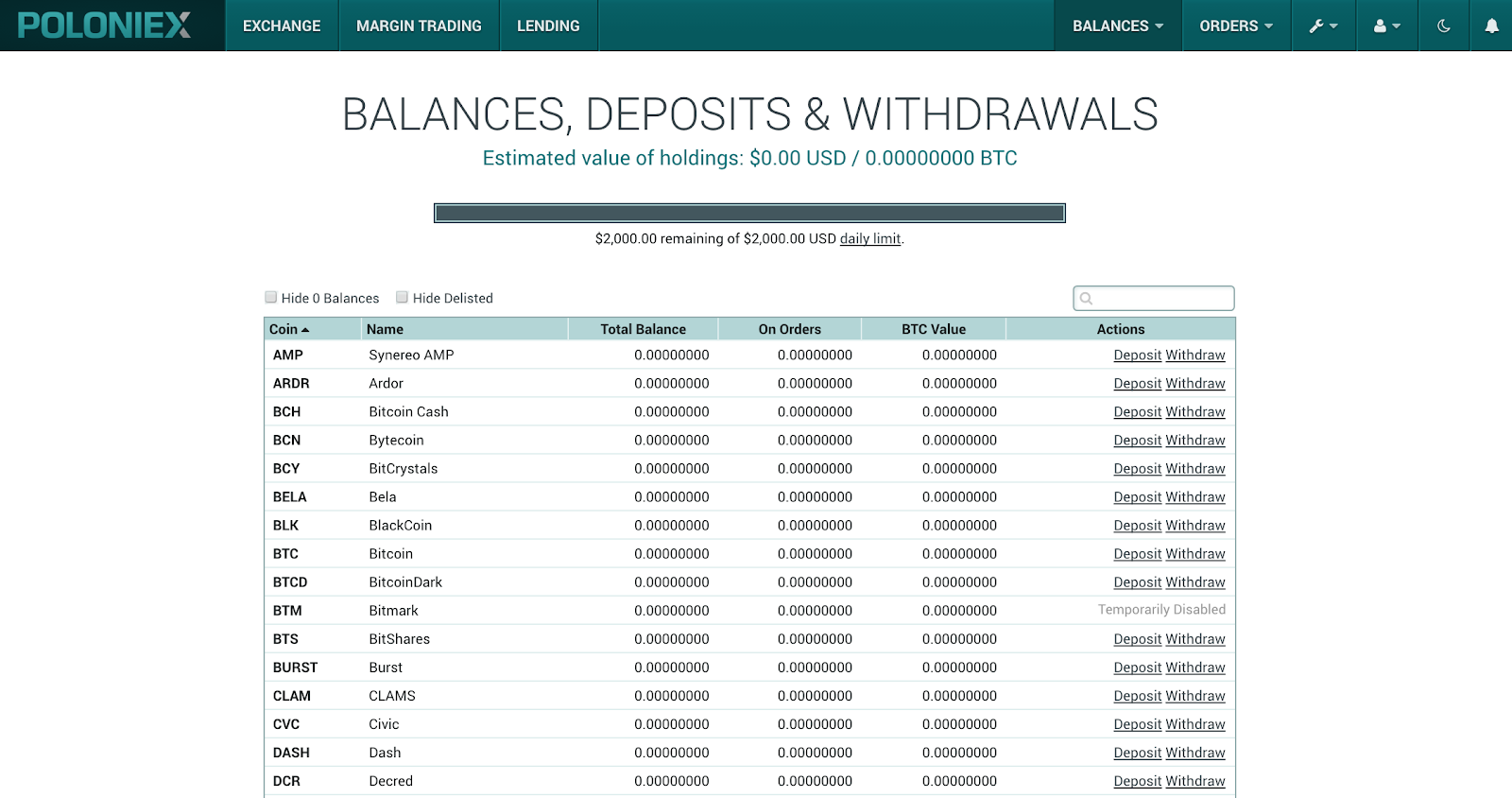Focus the coin search field
The image size is (1512, 798).
1154,298
